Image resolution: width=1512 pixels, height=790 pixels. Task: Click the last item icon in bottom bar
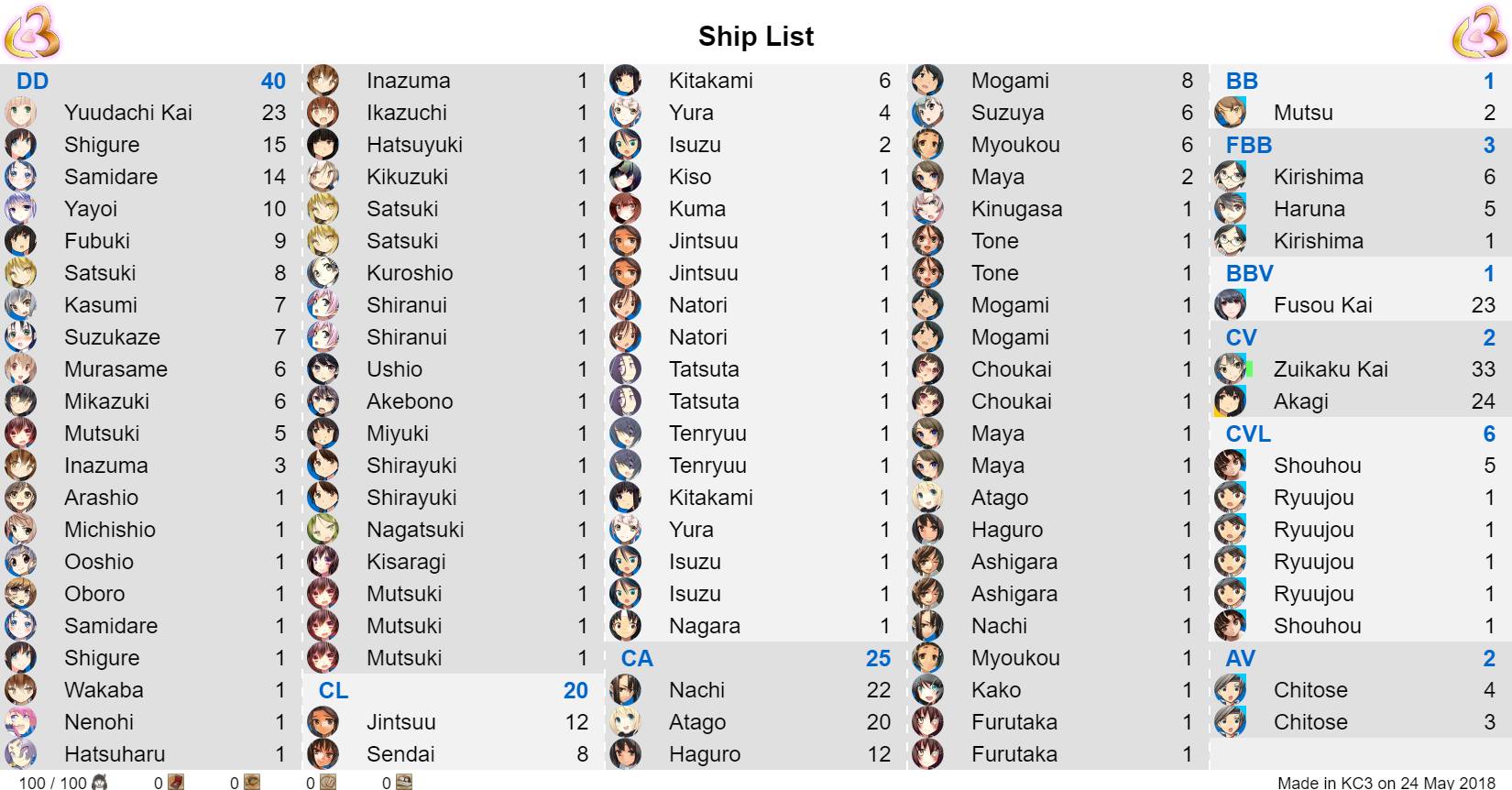pyautogui.click(x=403, y=783)
